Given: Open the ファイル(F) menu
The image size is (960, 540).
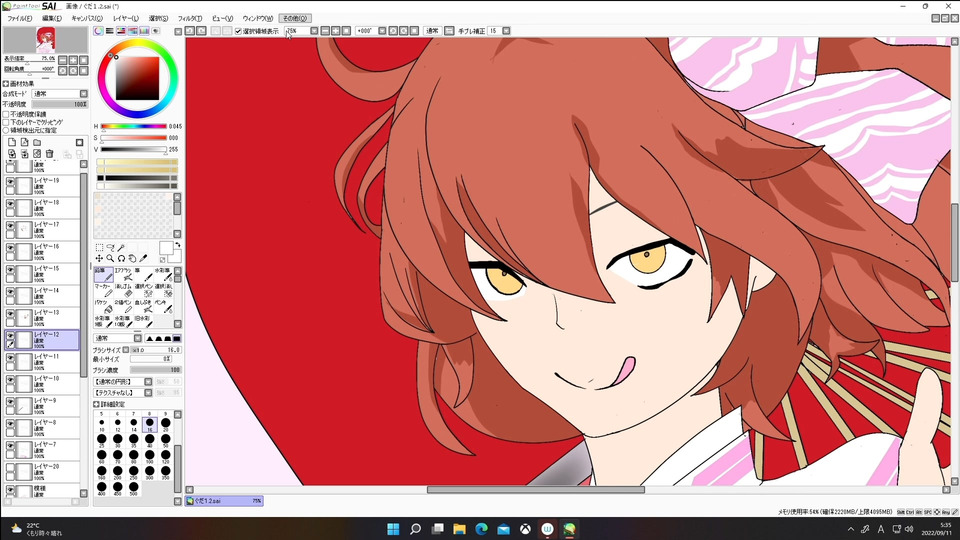Looking at the screenshot, I should pyautogui.click(x=20, y=18).
